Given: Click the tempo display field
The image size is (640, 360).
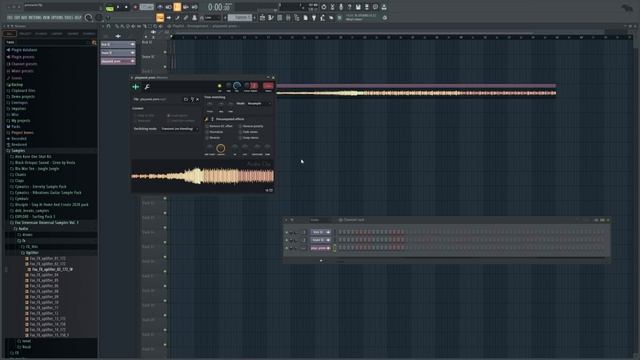Looking at the screenshot, I should pos(147,7).
